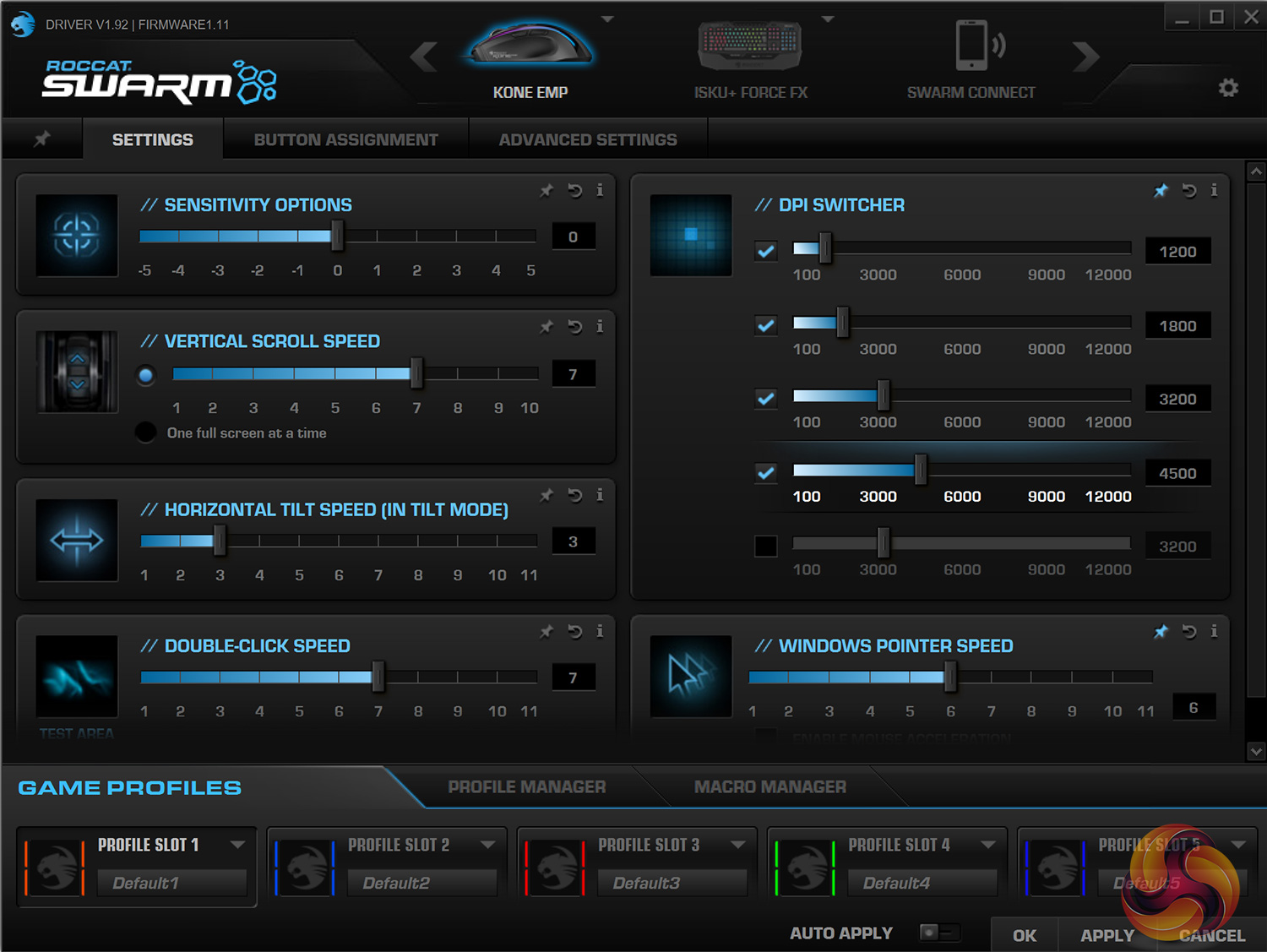1267x952 pixels.
Task: Switch to the Macro Manager tab
Action: pos(770,787)
